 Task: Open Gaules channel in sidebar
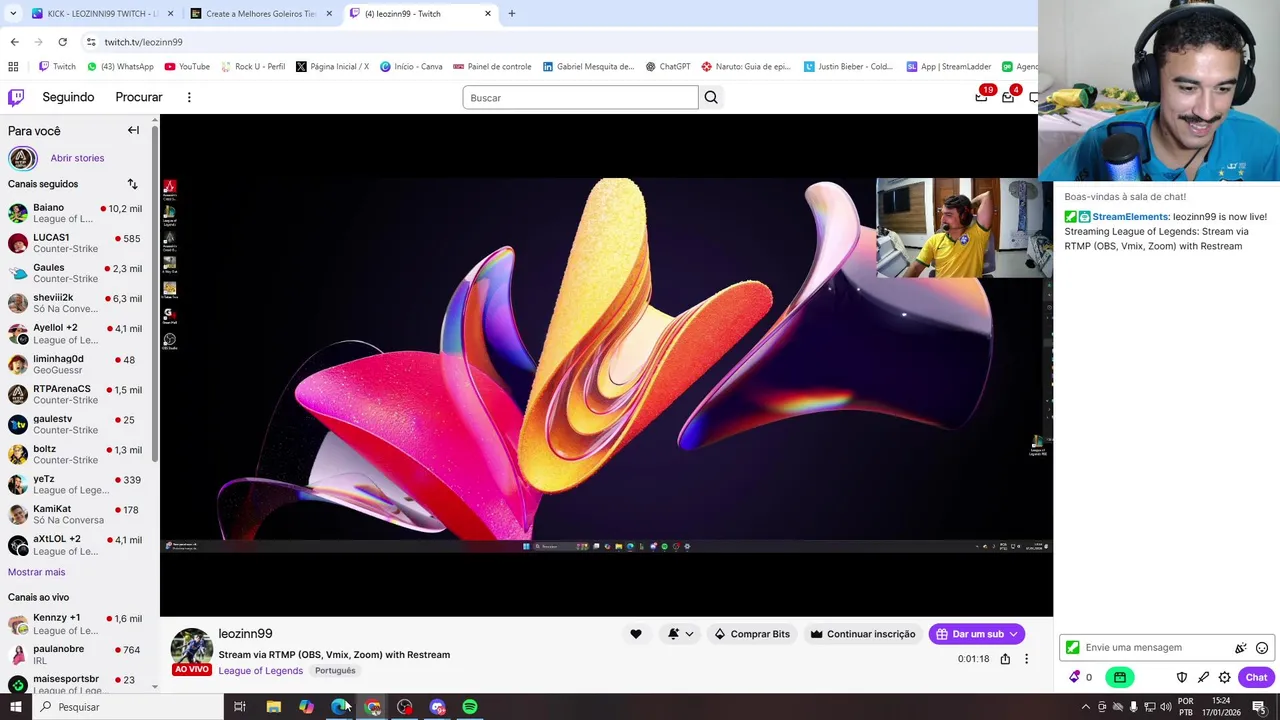click(75, 273)
